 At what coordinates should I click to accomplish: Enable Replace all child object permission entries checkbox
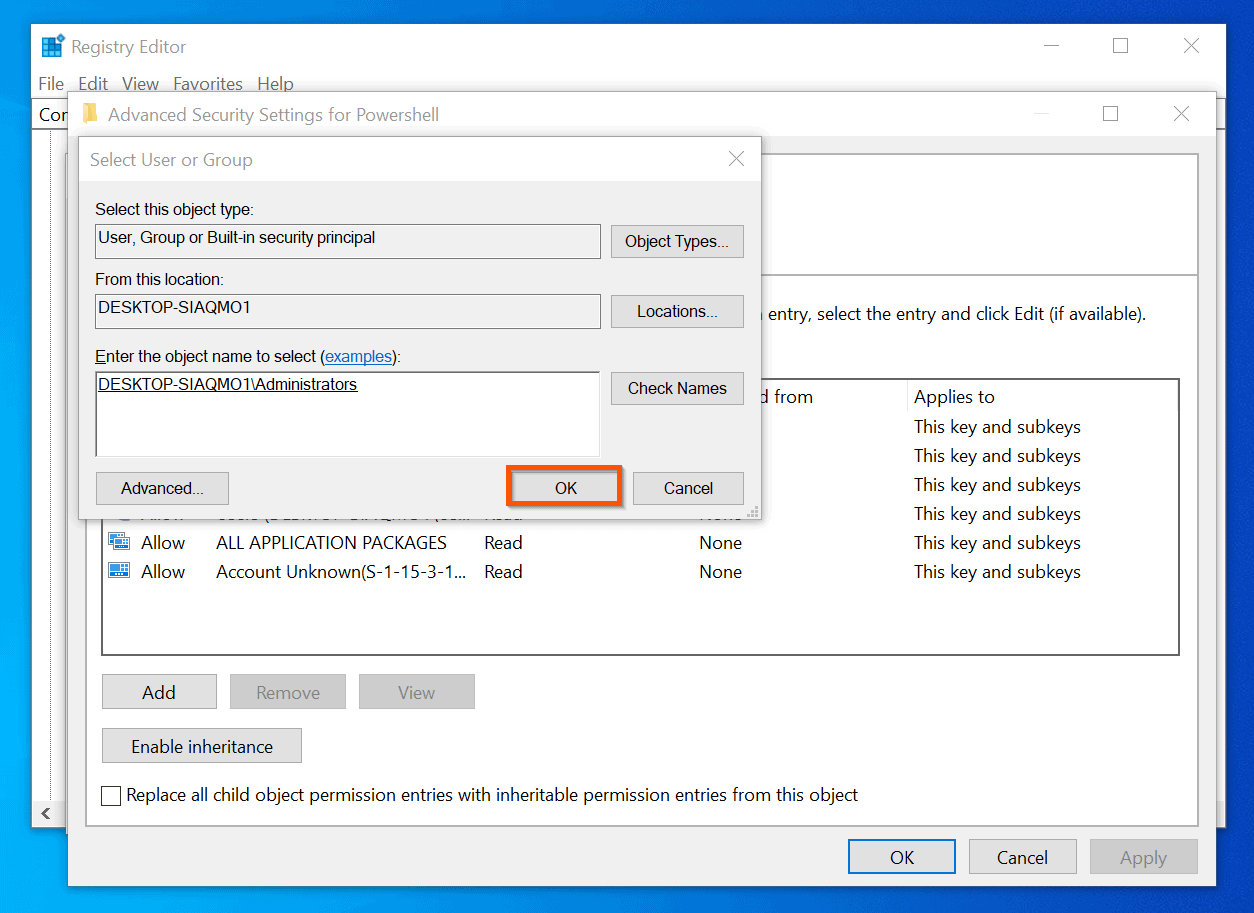pyautogui.click(x=112, y=796)
